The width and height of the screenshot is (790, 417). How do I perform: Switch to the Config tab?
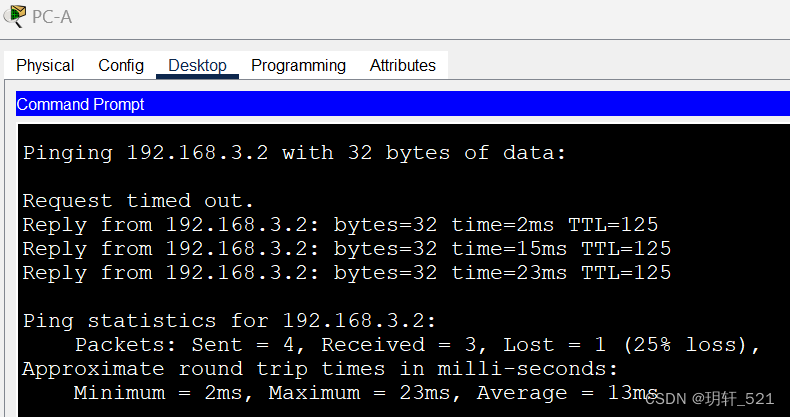click(x=121, y=65)
